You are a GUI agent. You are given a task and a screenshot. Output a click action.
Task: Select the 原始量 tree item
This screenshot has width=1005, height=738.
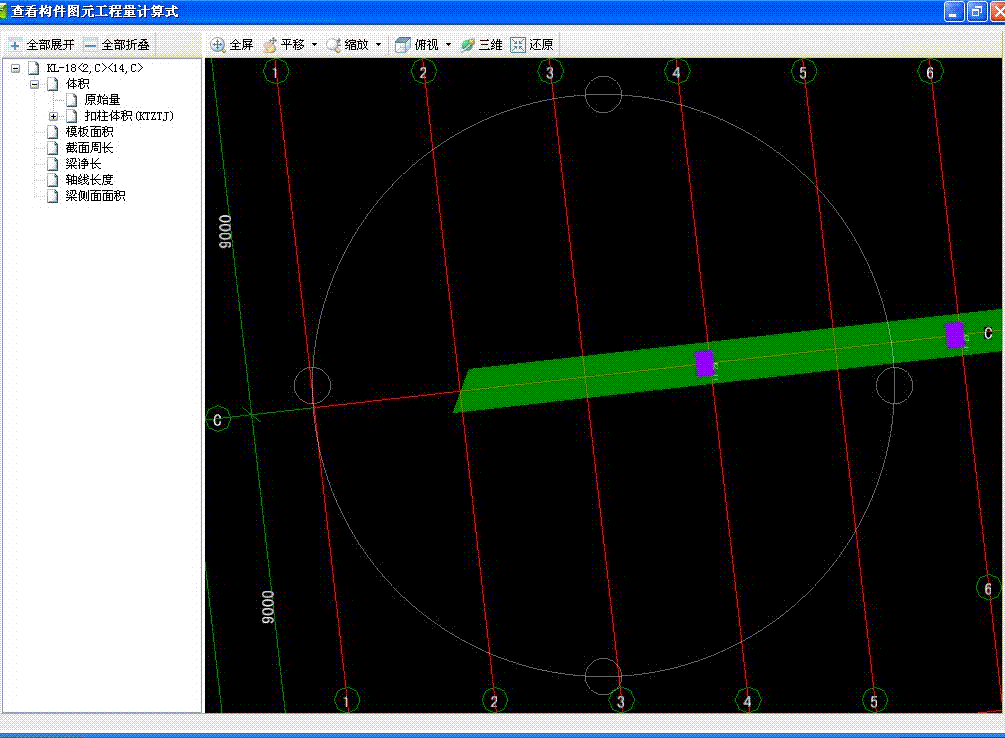[103, 100]
